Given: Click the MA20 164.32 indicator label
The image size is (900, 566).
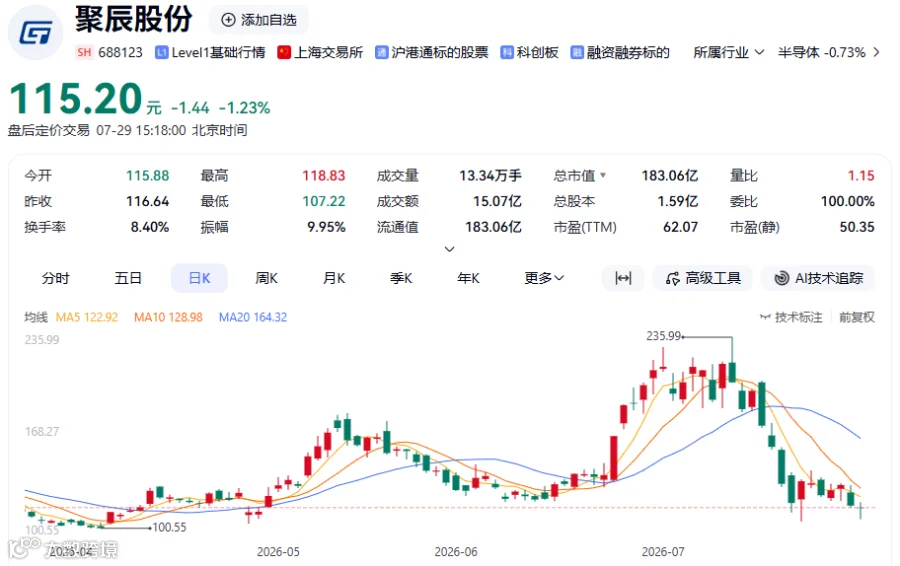Looking at the screenshot, I should 253,317.
